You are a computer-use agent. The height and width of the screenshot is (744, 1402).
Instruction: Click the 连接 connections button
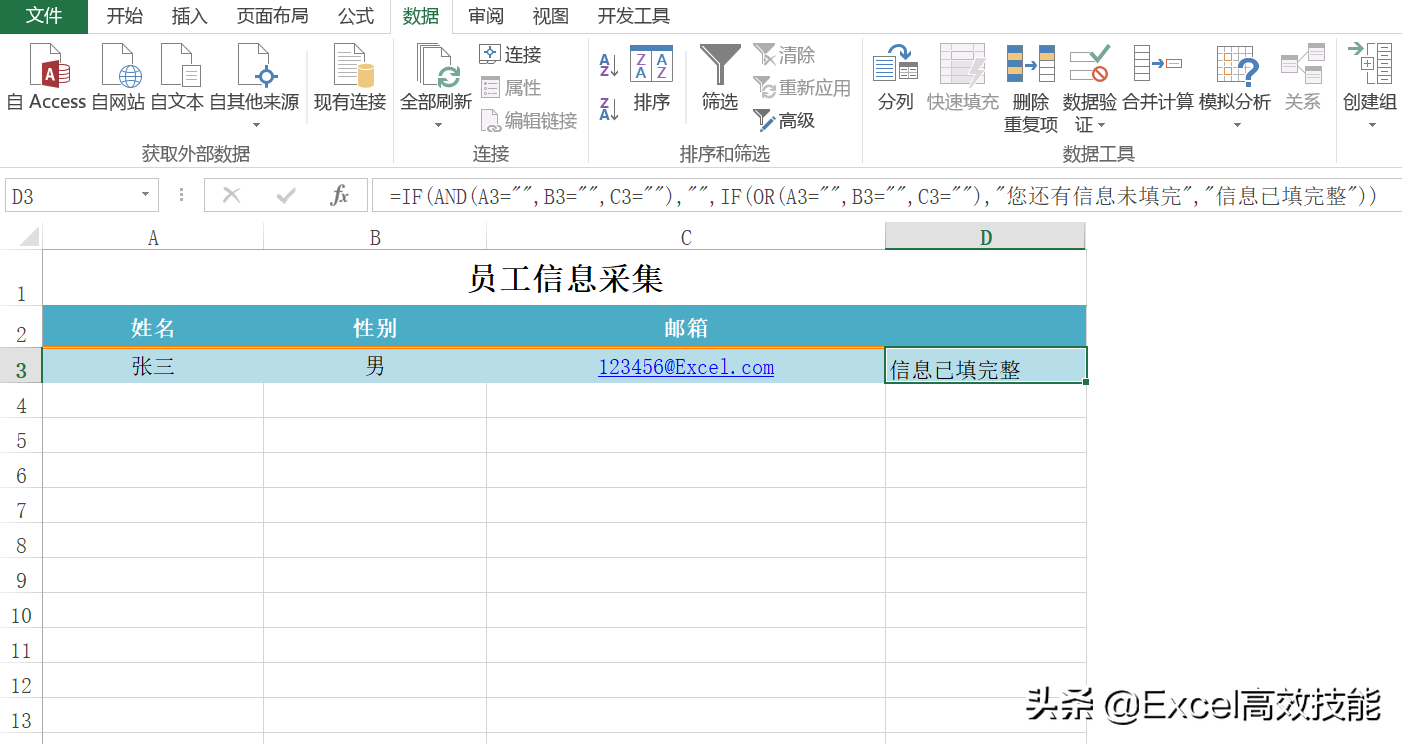(x=511, y=55)
